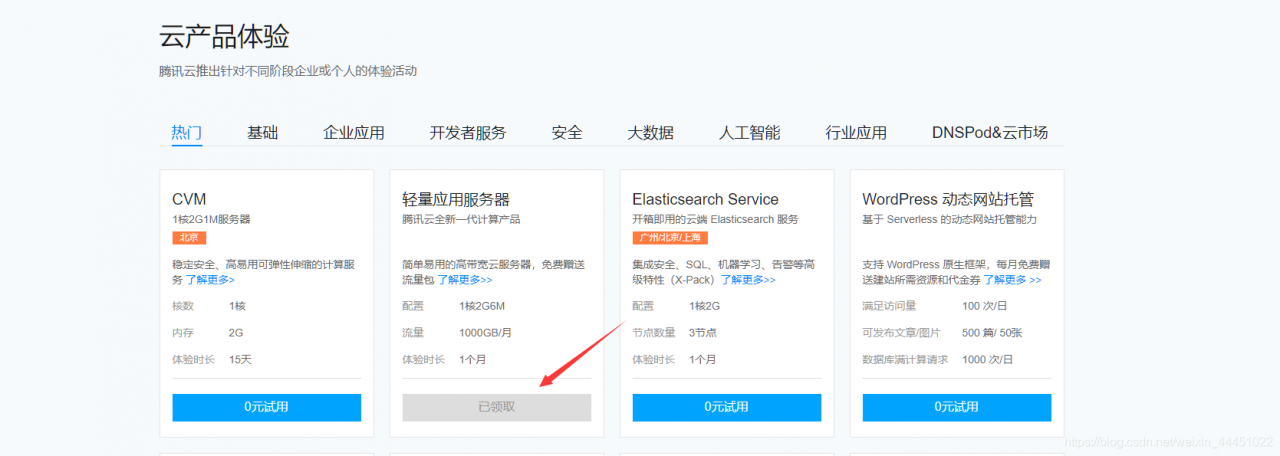1280x456 pixels.
Task: Open the 人工智能 tab
Action: [x=750, y=133]
